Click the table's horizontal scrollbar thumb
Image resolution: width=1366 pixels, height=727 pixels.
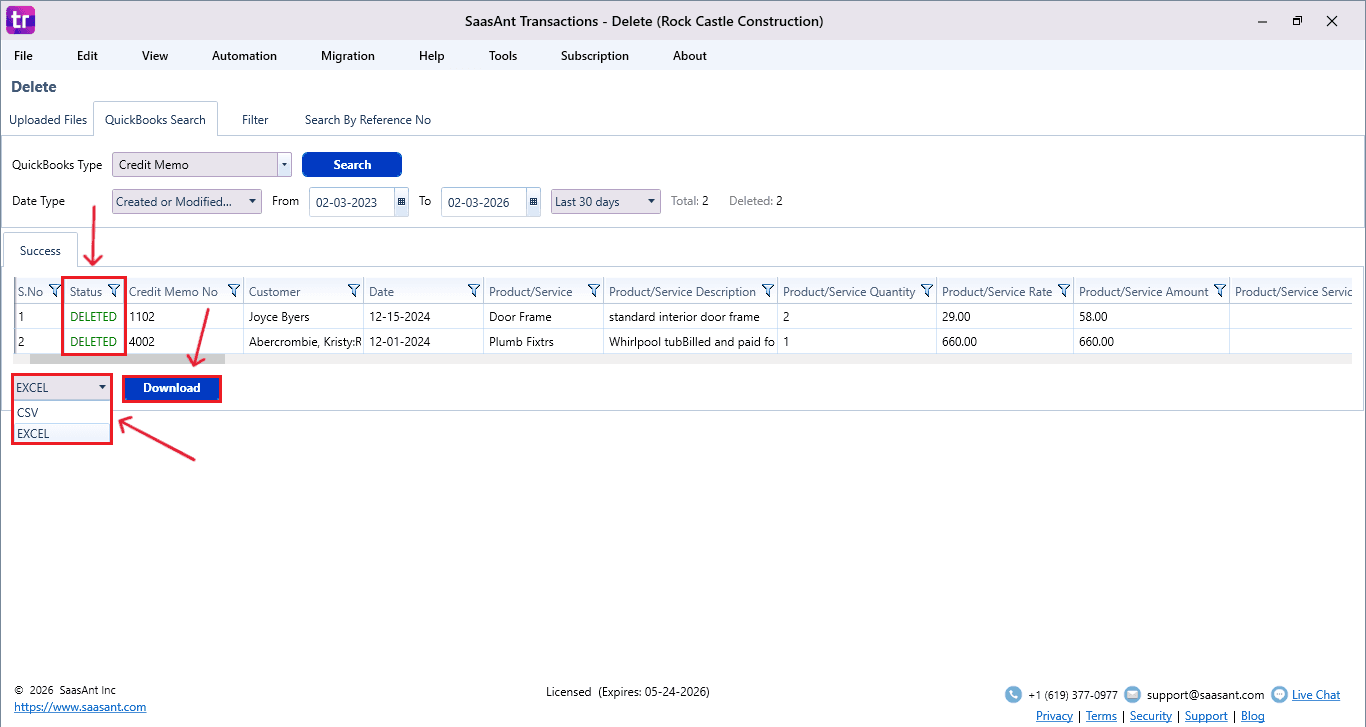click(x=127, y=358)
